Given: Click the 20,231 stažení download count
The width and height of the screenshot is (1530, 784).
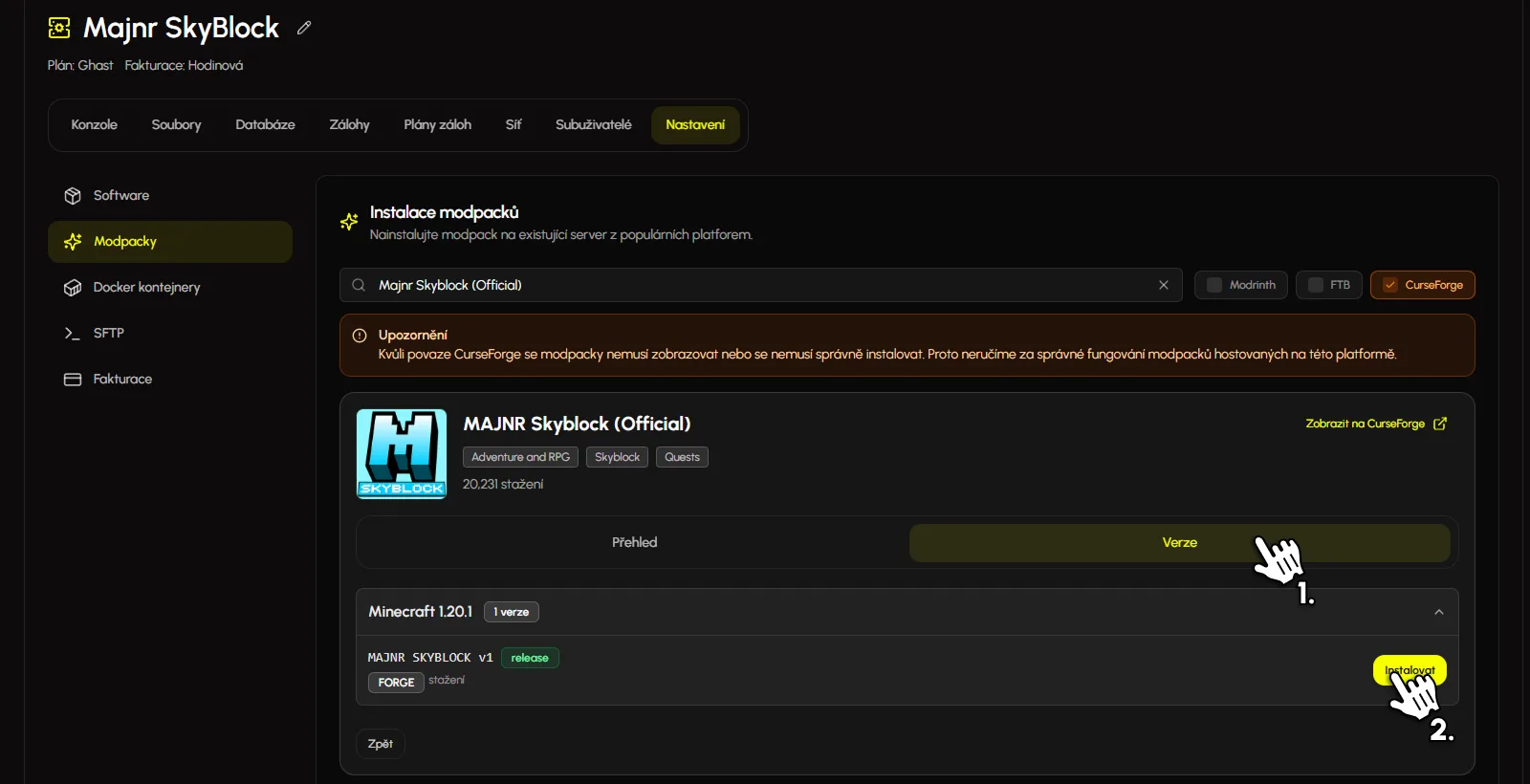Looking at the screenshot, I should (x=503, y=485).
